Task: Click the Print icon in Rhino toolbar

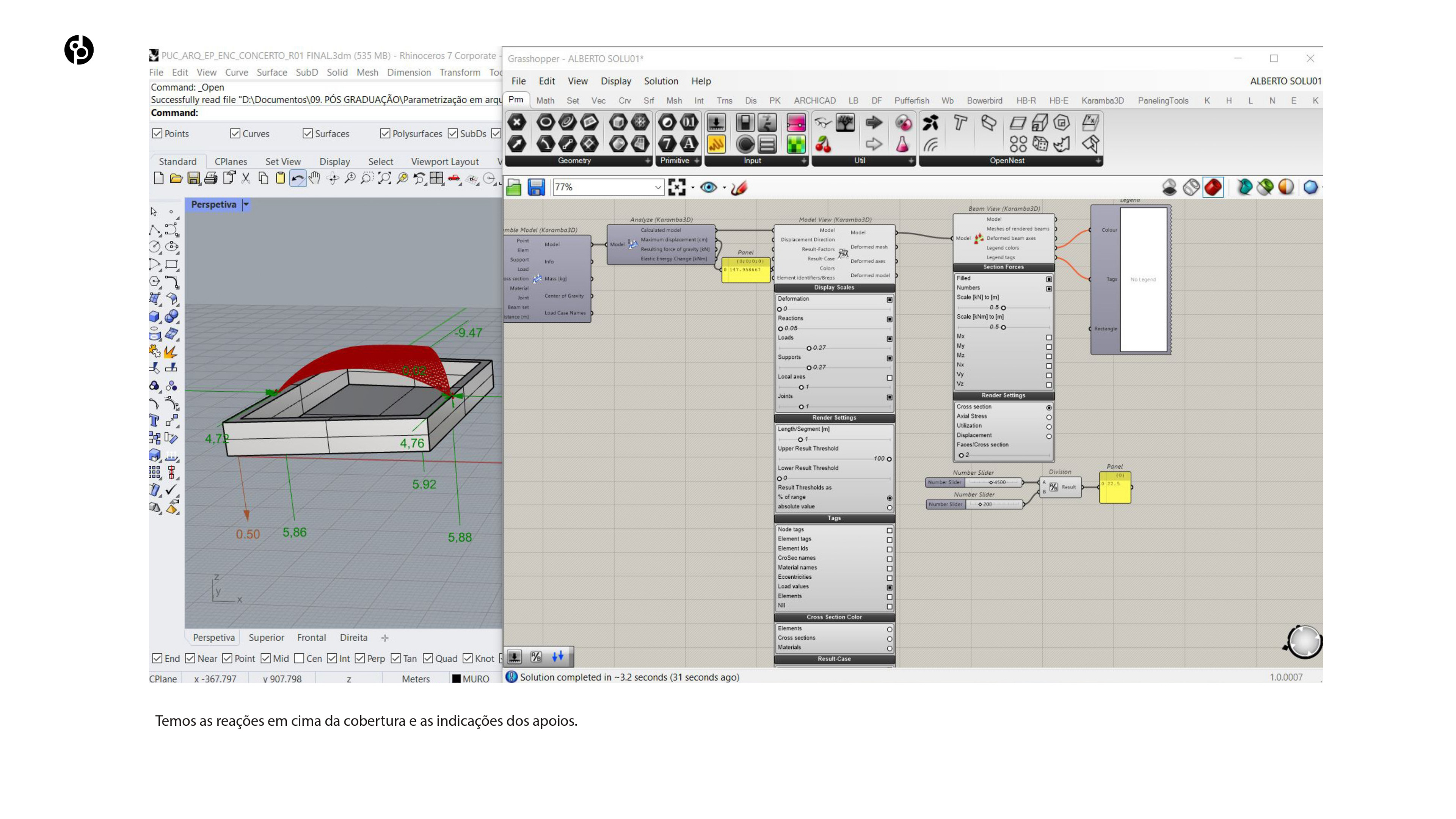Action: (211, 179)
